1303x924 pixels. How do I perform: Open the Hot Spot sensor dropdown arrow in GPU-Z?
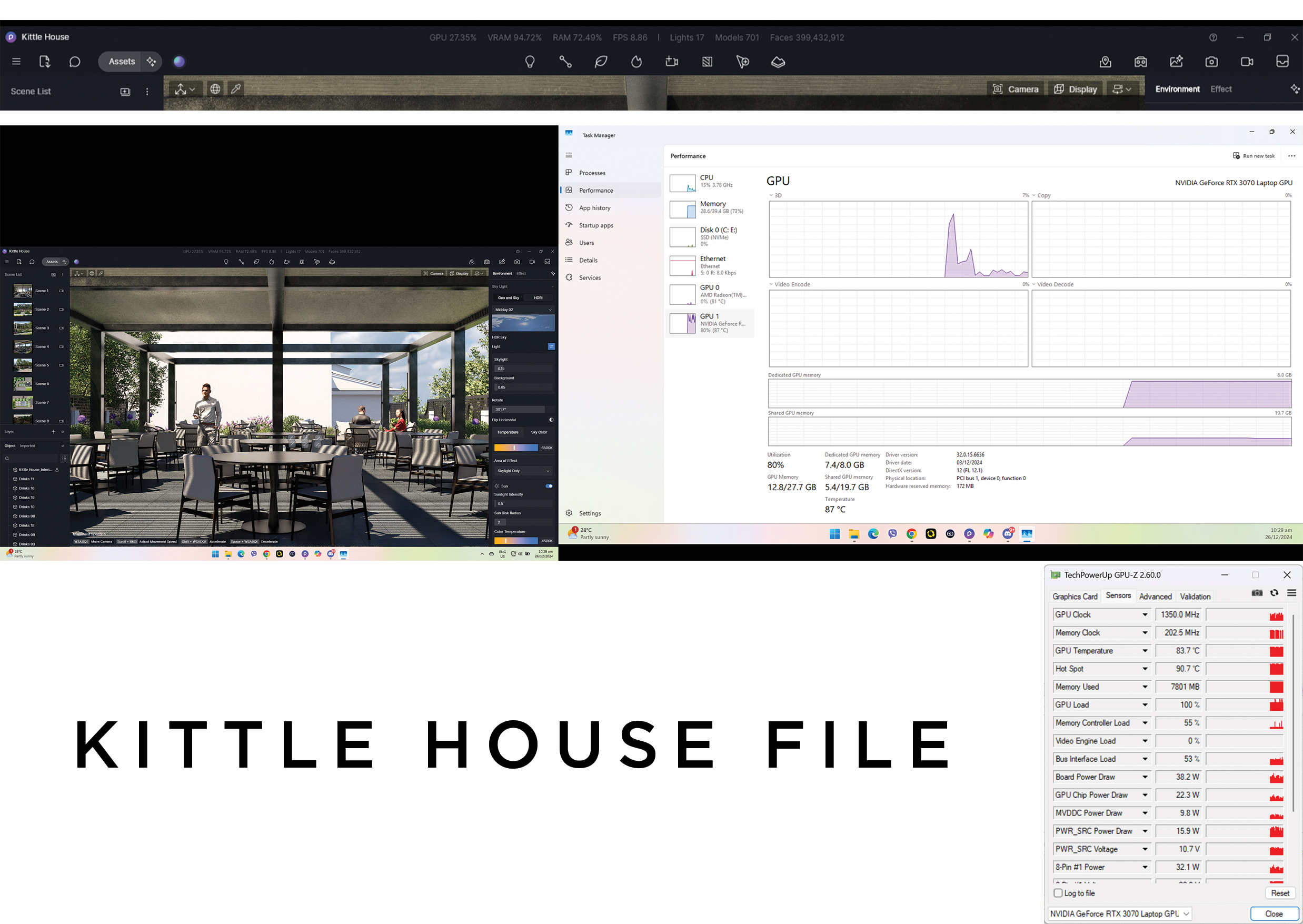(x=1145, y=669)
